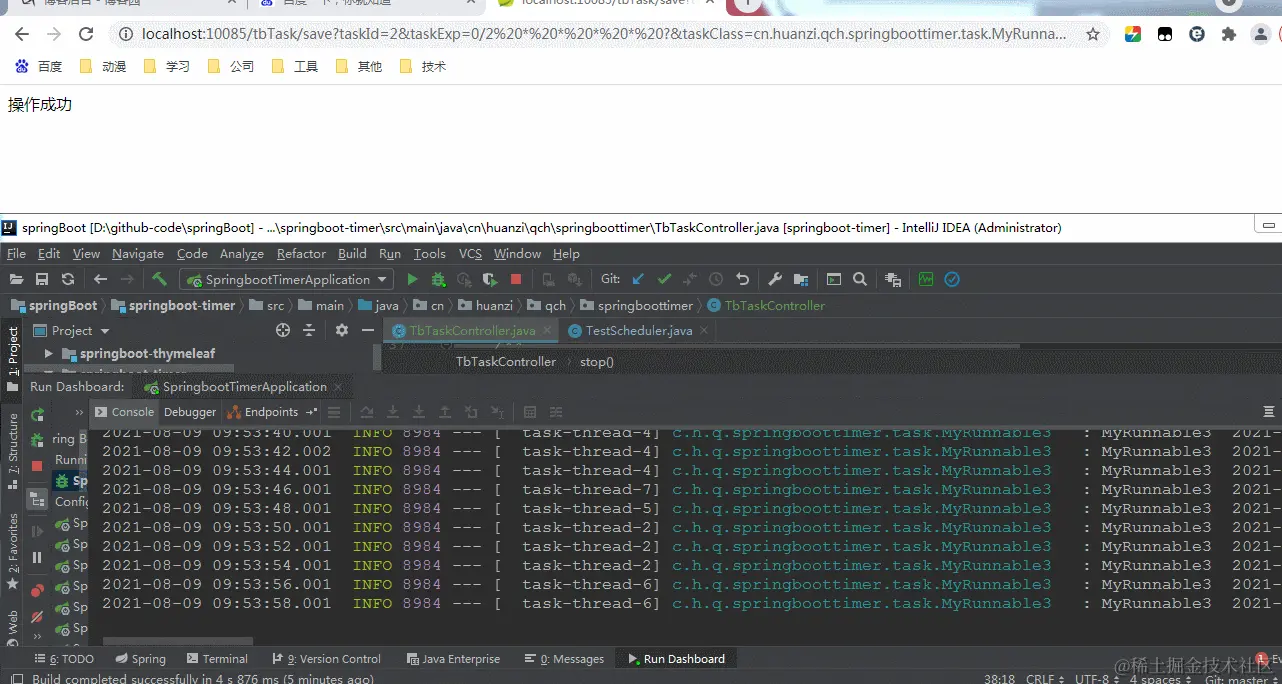Open the VCS menu
The height and width of the screenshot is (684, 1282).
click(470, 254)
